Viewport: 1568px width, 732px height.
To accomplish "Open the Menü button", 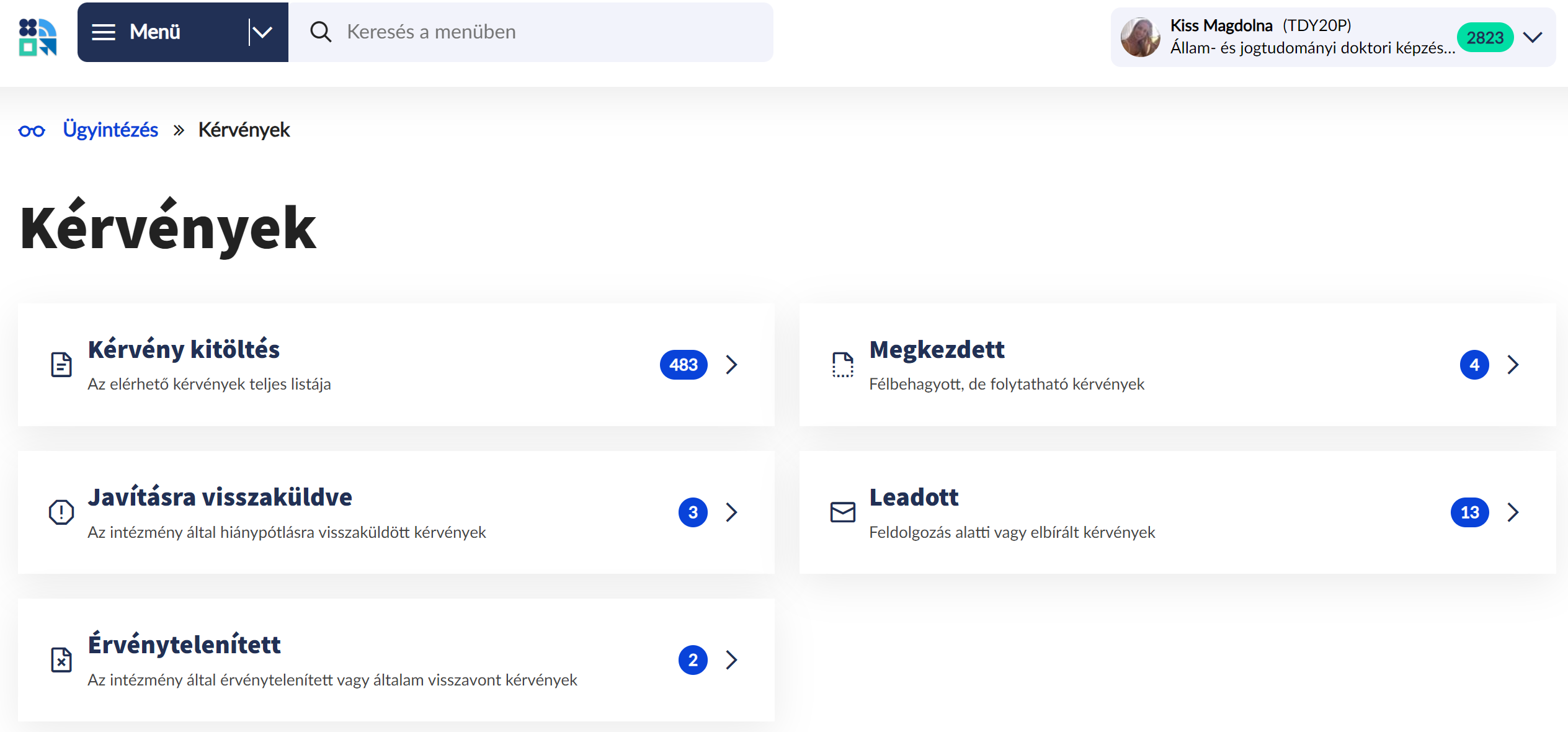I will coord(155,32).
